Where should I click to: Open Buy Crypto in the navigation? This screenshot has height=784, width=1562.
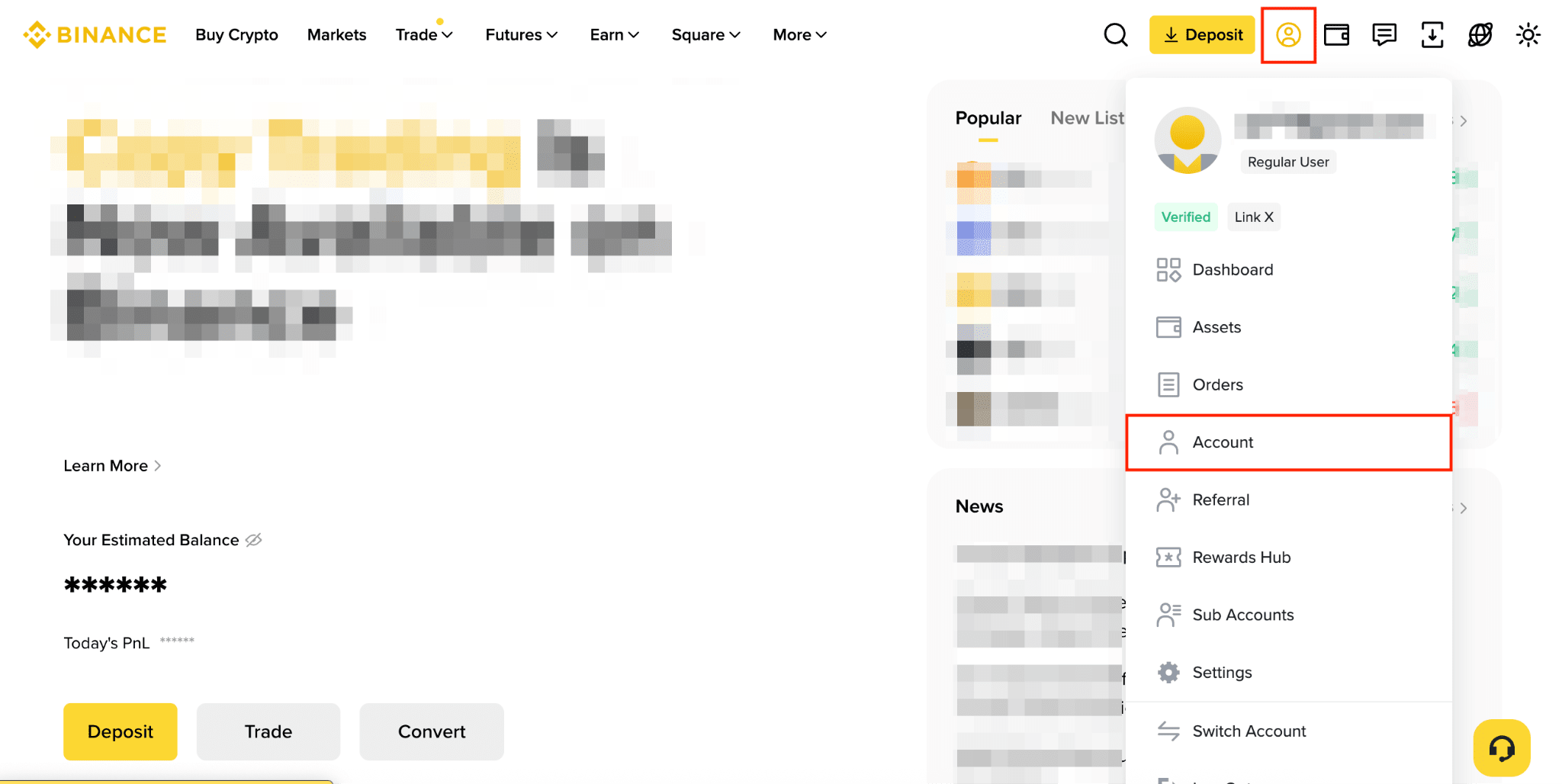(x=236, y=35)
